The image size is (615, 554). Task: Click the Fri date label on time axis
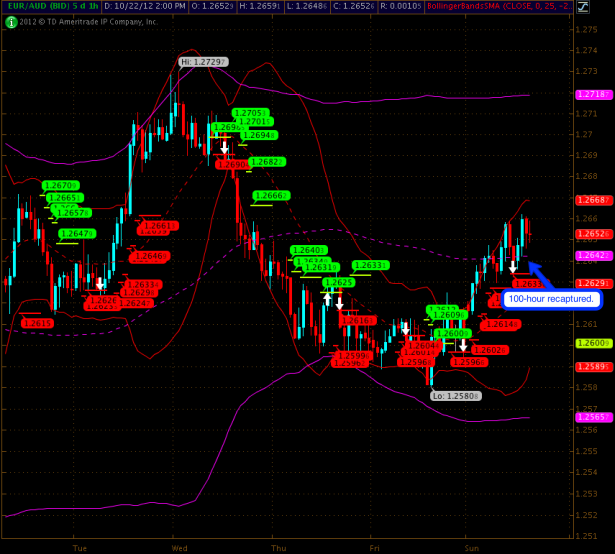coord(375,548)
